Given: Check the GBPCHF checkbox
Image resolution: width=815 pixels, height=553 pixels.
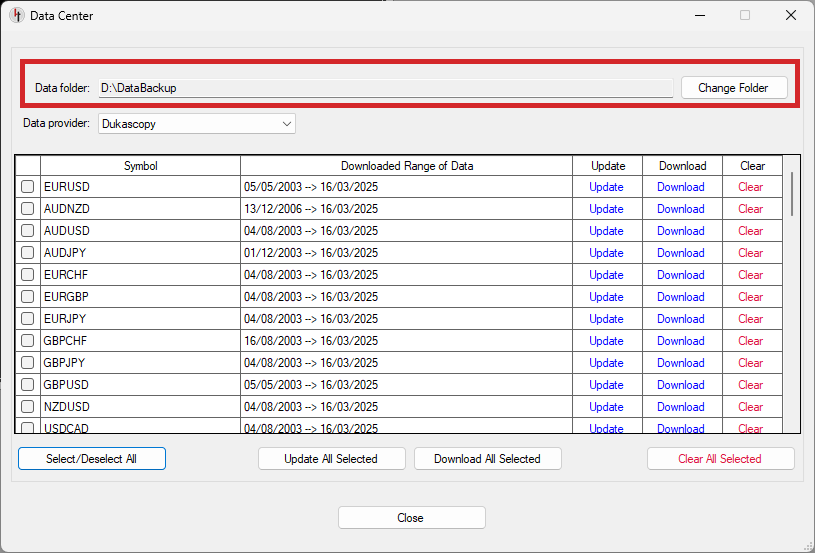Looking at the screenshot, I should click(28, 340).
